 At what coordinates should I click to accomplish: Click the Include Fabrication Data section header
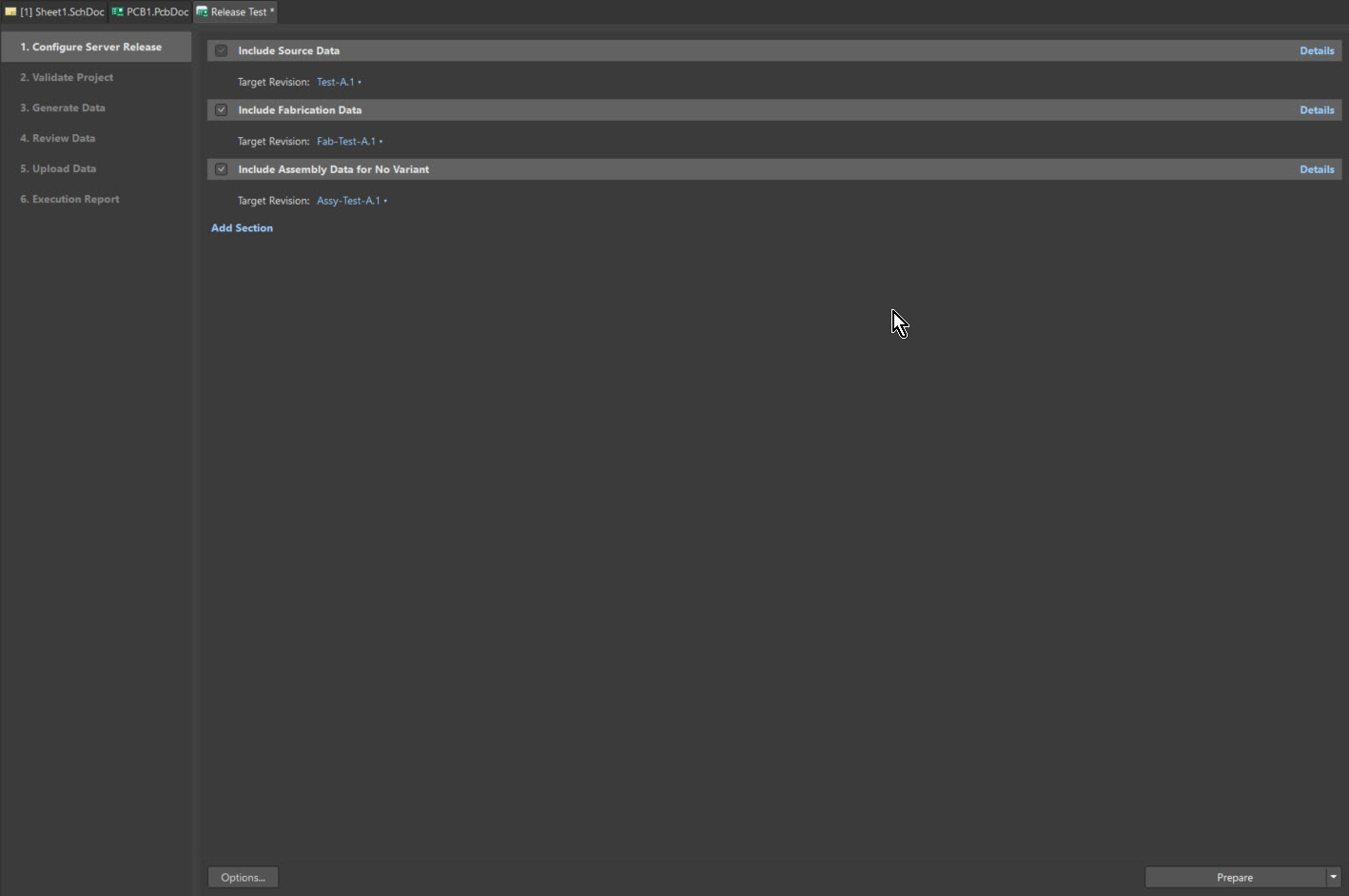click(x=774, y=110)
